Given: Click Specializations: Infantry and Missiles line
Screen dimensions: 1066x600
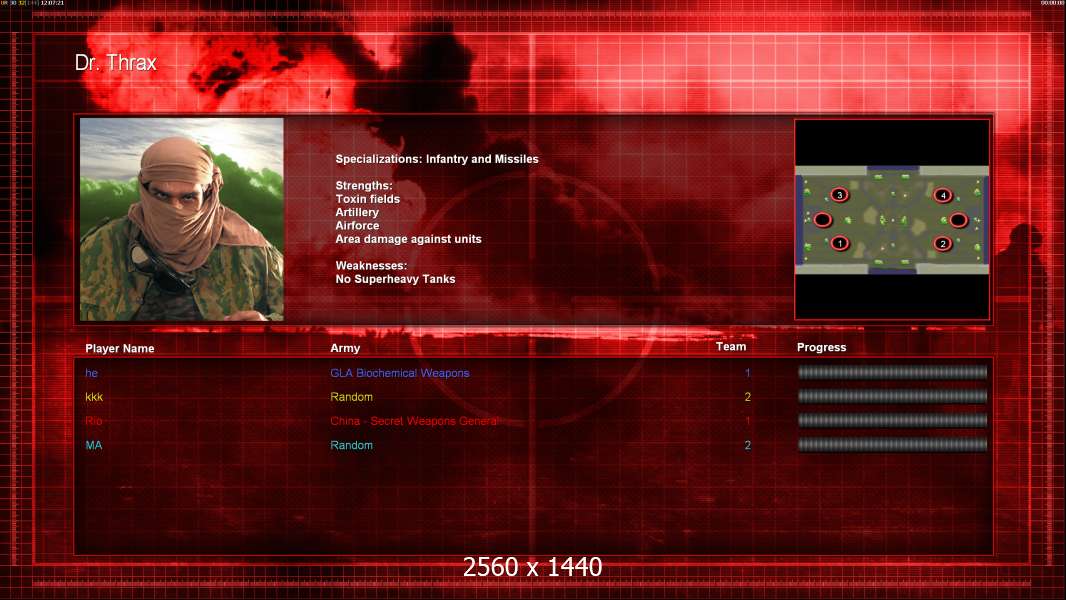Looking at the screenshot, I should (436, 159).
